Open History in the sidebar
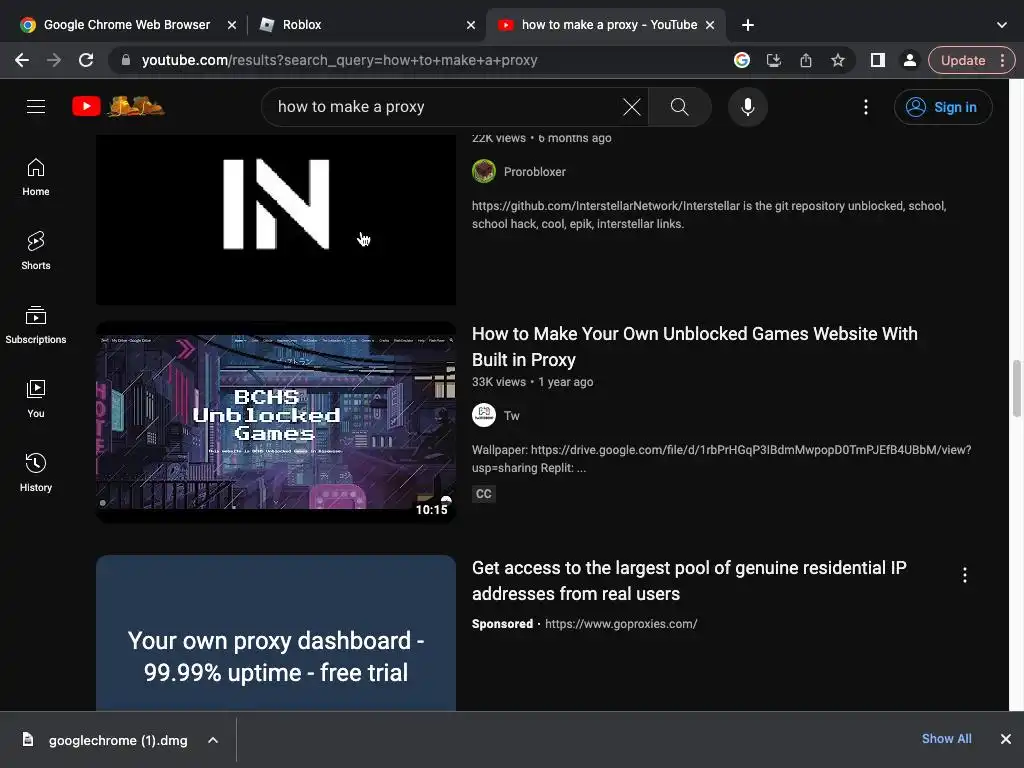 (36, 473)
